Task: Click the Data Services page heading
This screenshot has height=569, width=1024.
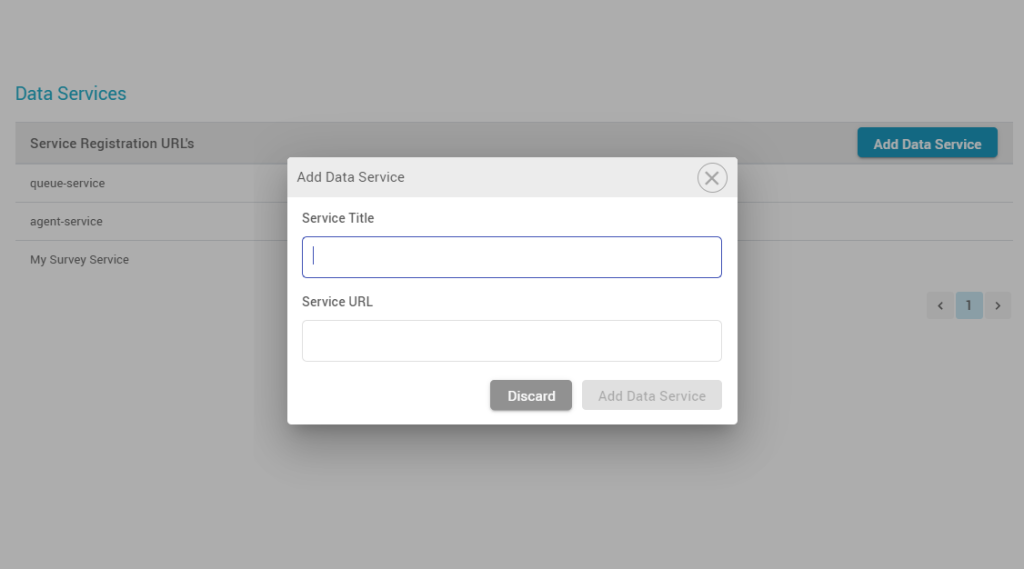Action: (71, 93)
